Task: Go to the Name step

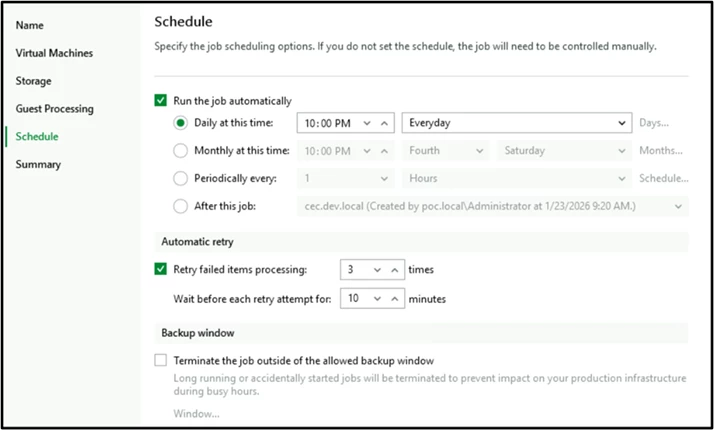Action: click(29, 24)
